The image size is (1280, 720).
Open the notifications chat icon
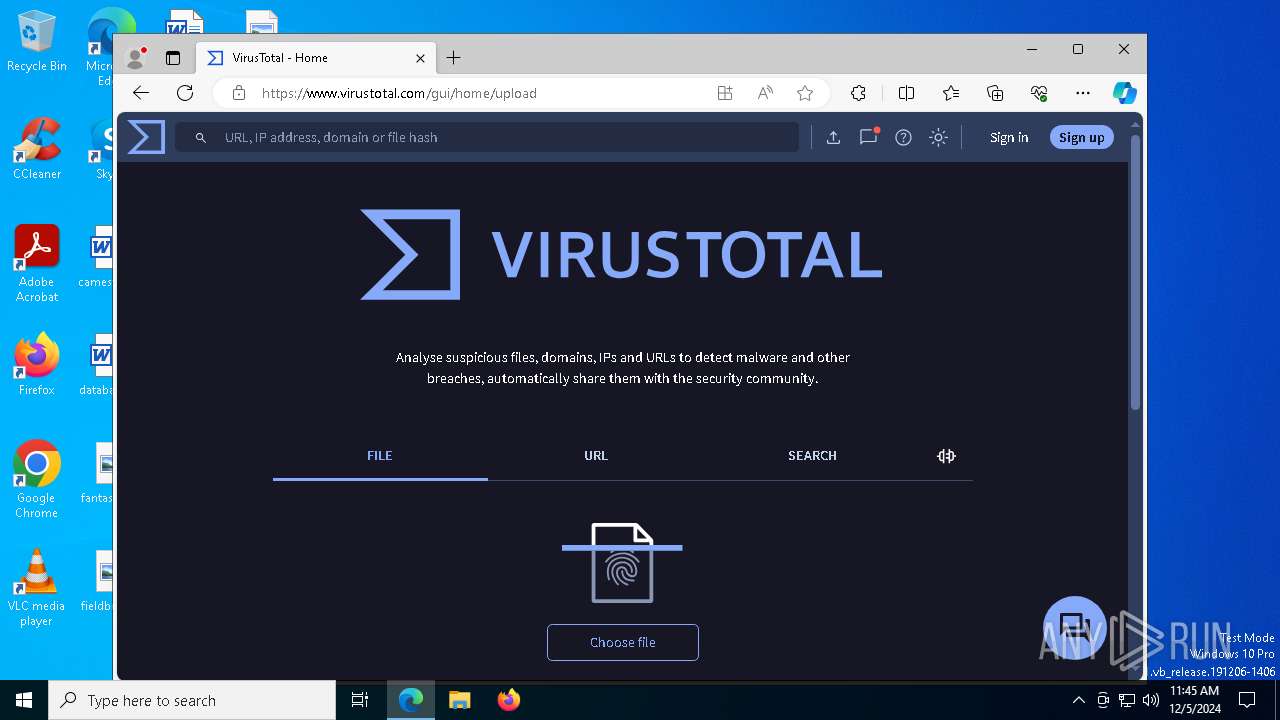click(x=868, y=137)
